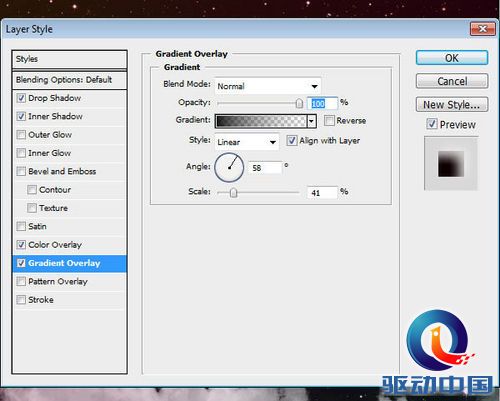
Task: Click the style preview thumbnail
Action: [451, 163]
